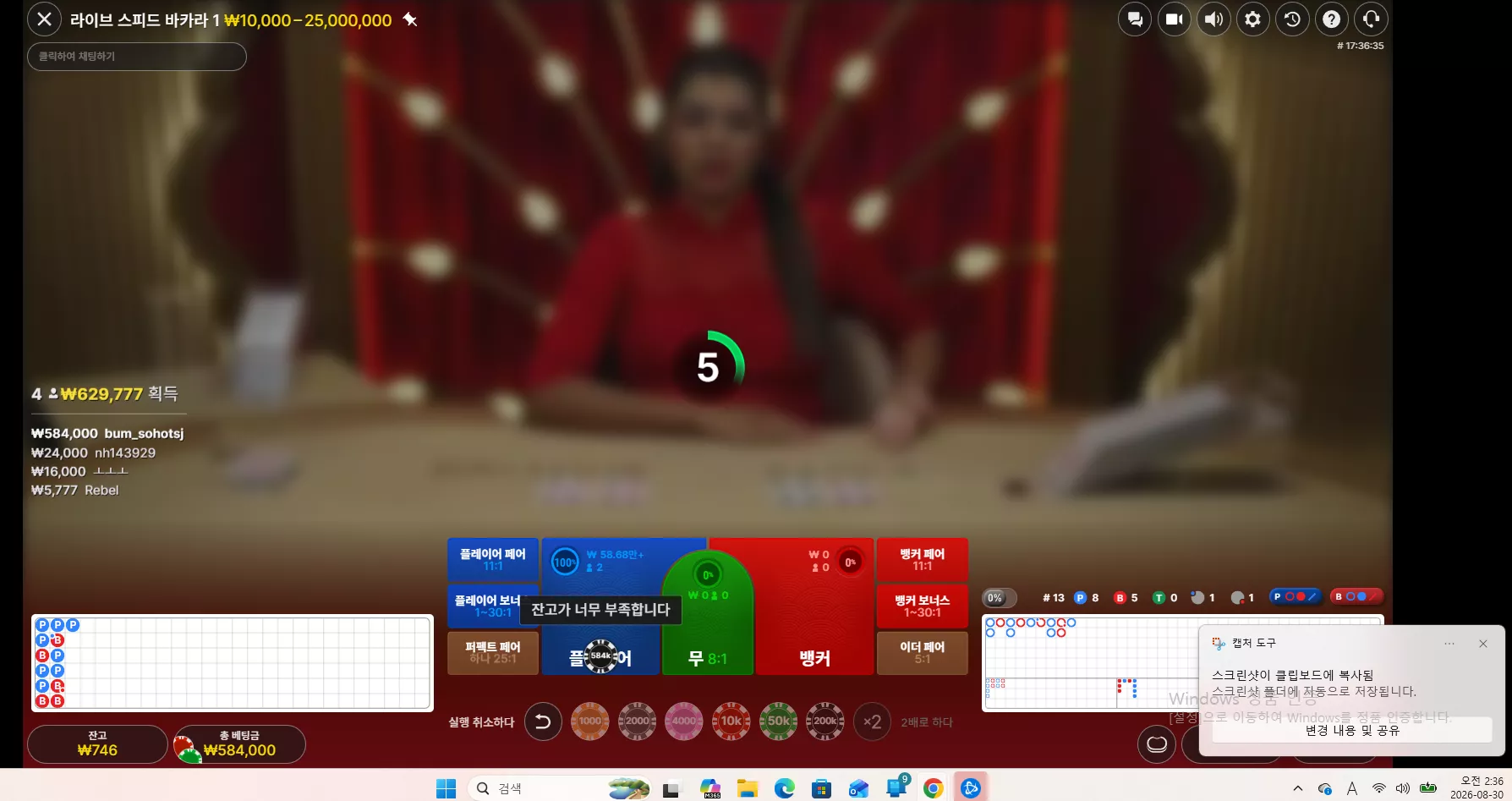Pin the table with the star-pin icon
The height and width of the screenshot is (801, 1512).
coord(410,19)
